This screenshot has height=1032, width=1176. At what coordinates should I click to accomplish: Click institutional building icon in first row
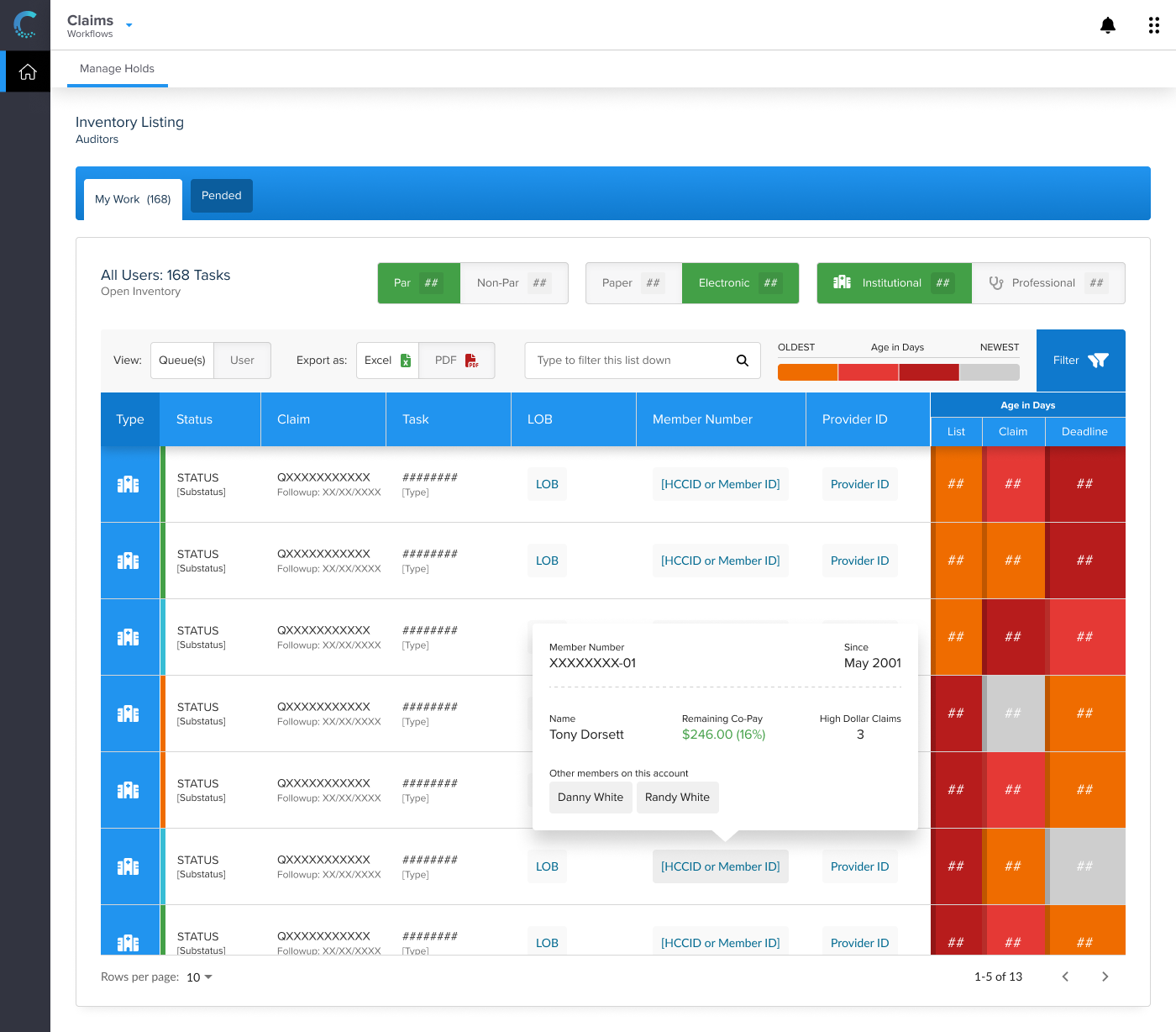(128, 484)
